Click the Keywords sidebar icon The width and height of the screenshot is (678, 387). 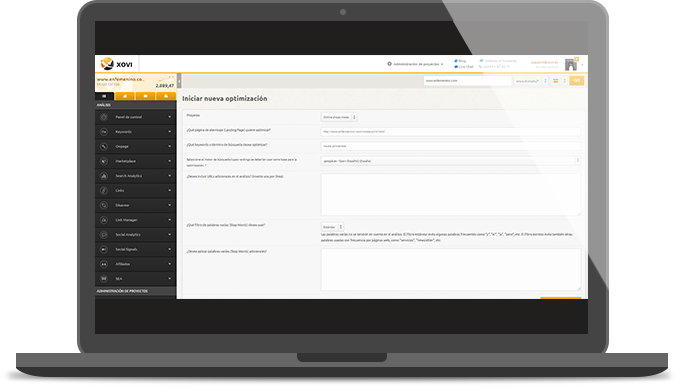[x=104, y=132]
